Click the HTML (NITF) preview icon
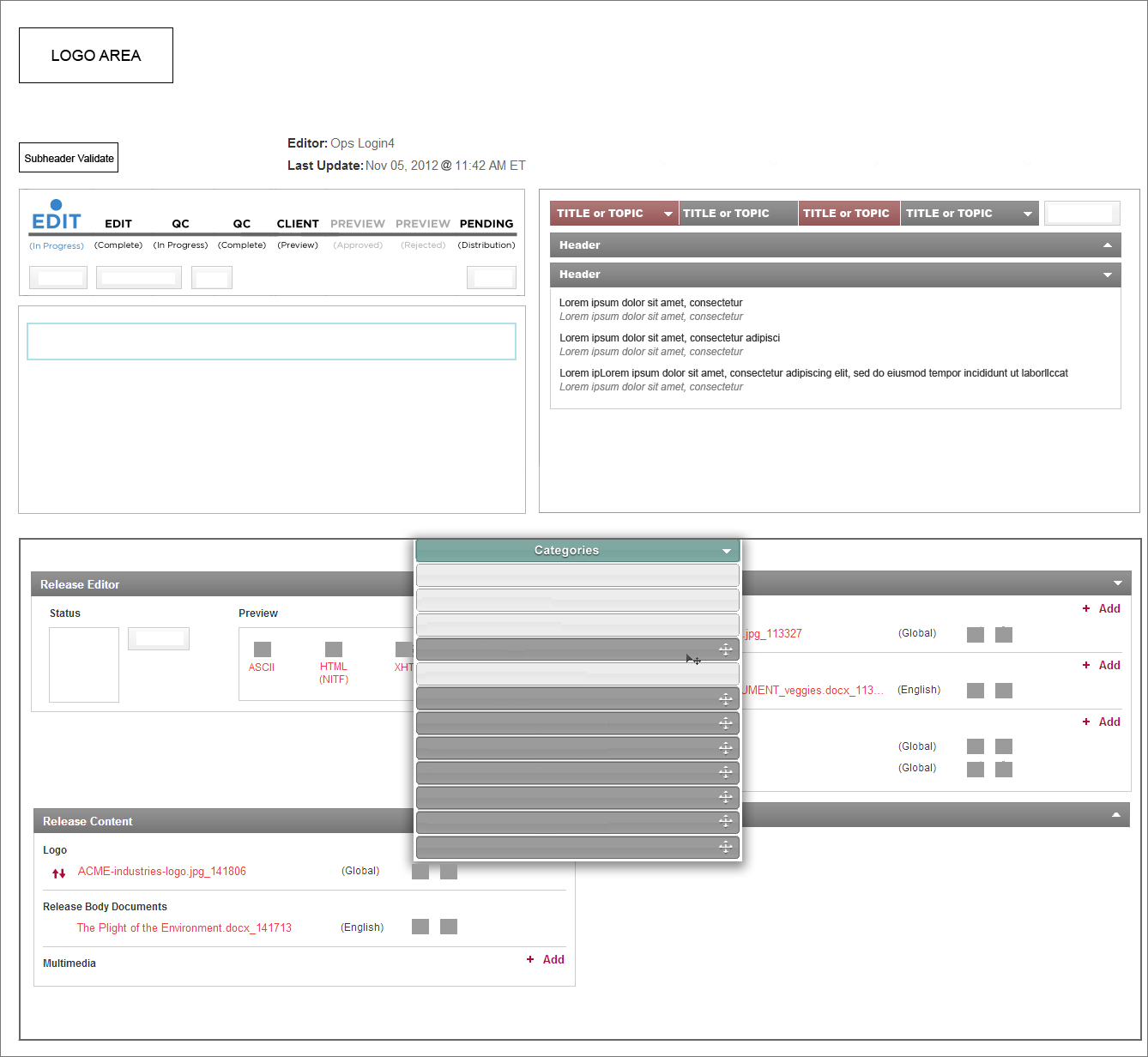Screen dimensions: 1148x1057 (x=334, y=649)
